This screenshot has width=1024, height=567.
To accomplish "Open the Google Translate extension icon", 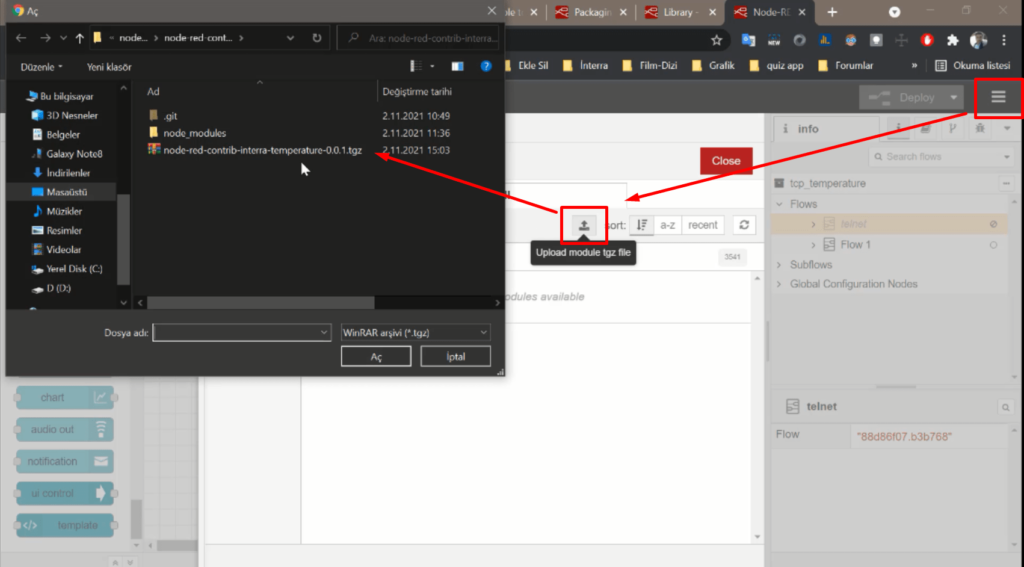I will [x=748, y=40].
